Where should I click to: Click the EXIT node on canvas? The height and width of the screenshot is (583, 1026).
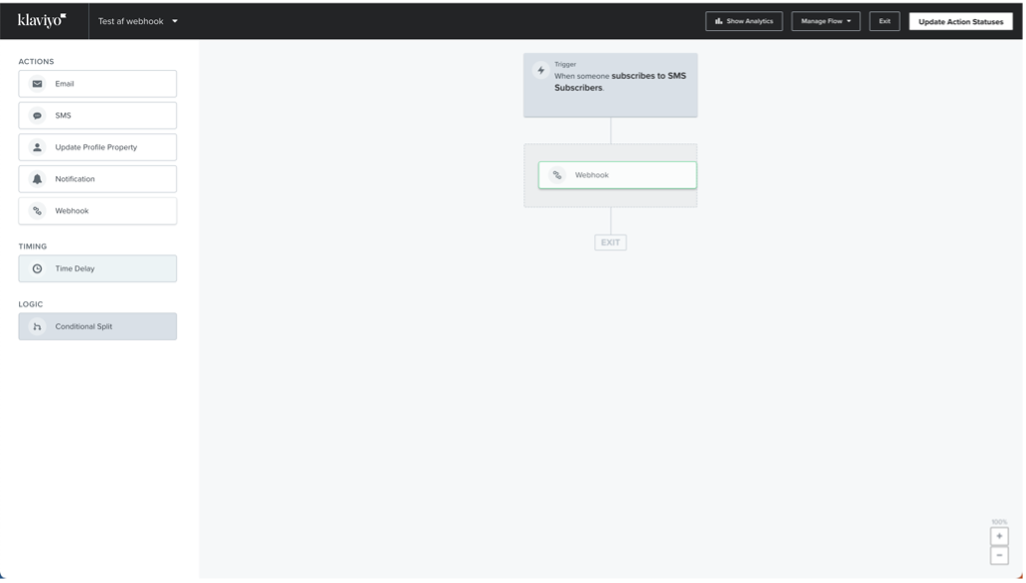pos(610,242)
